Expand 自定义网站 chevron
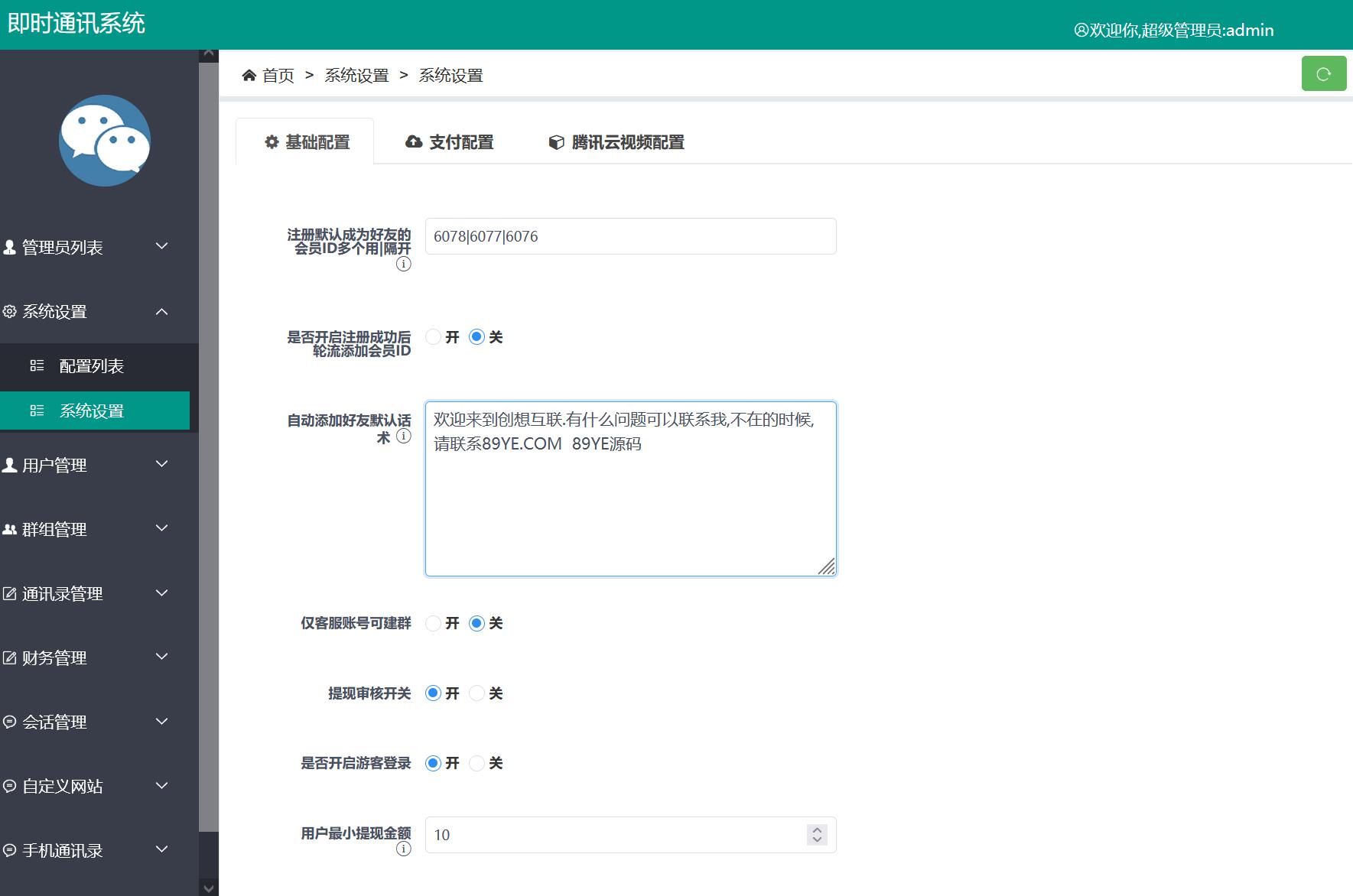 point(161,785)
